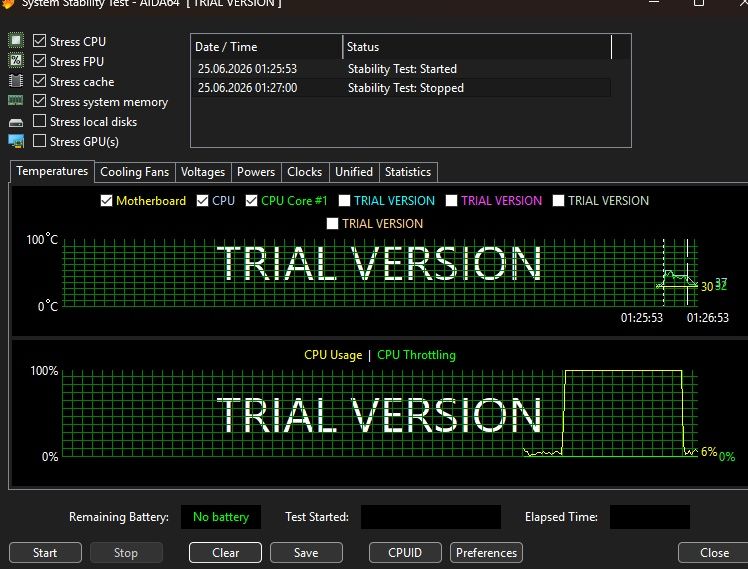
Task: Click the CPU Throttling legend label
Action: click(x=416, y=355)
